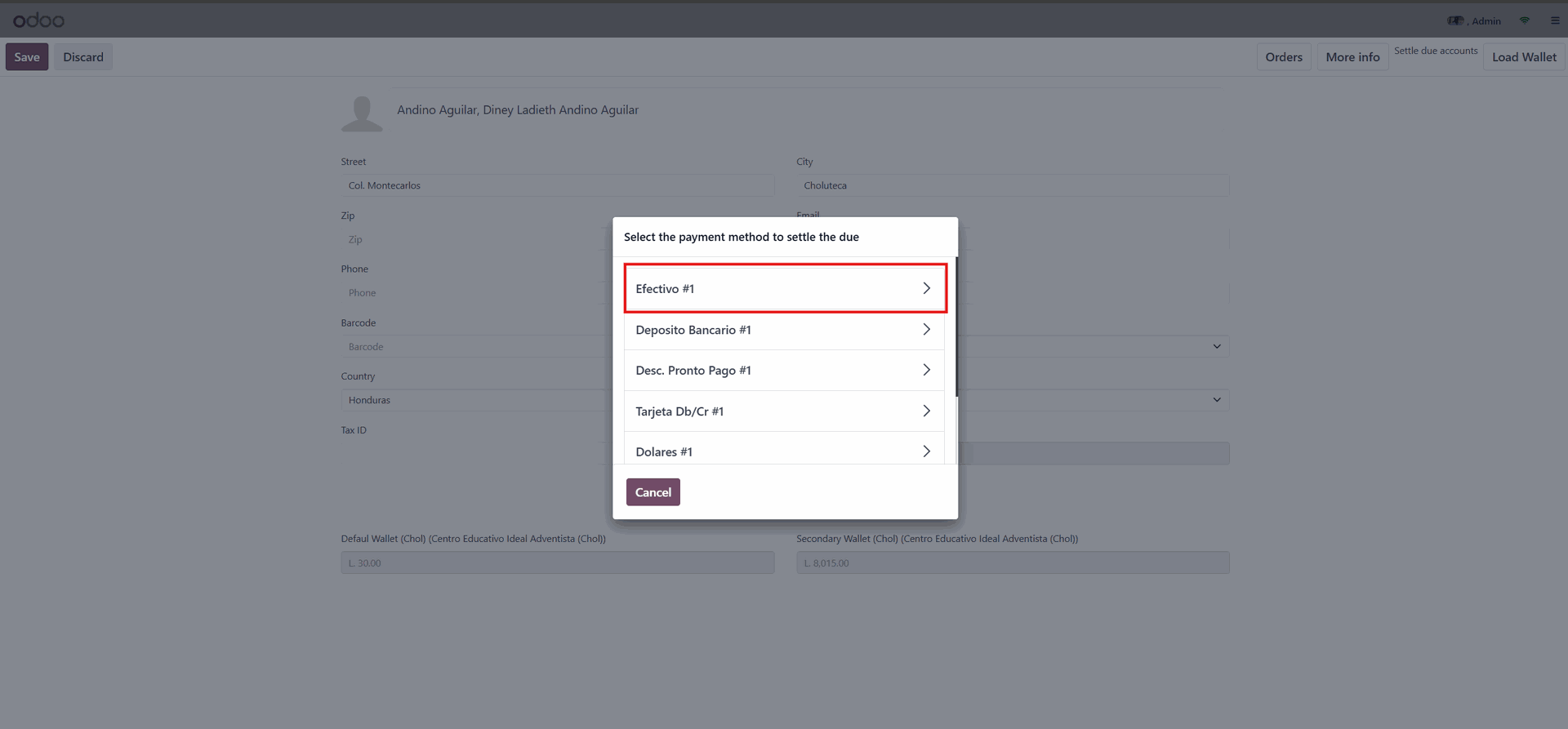Click the chevron arrow beside Efectivo #1
The image size is (1568, 729).
pyautogui.click(x=926, y=288)
